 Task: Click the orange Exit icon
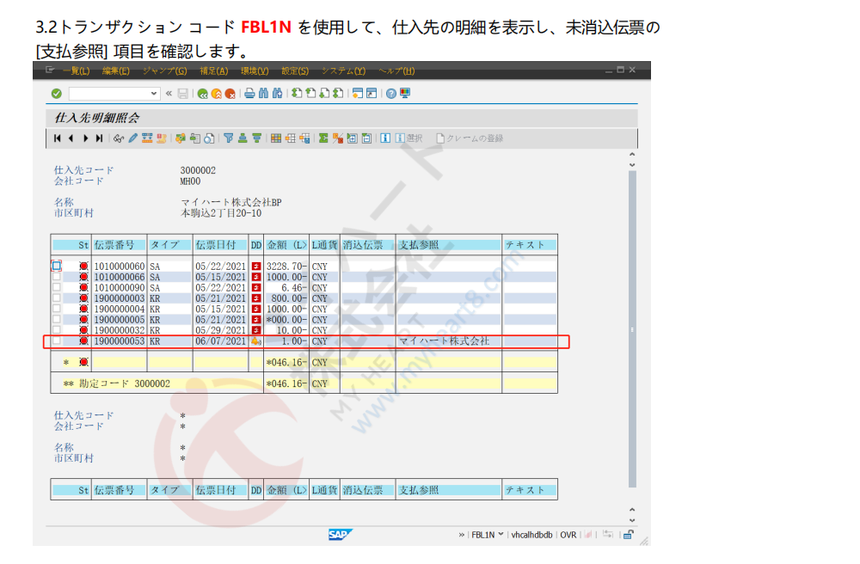click(x=217, y=94)
